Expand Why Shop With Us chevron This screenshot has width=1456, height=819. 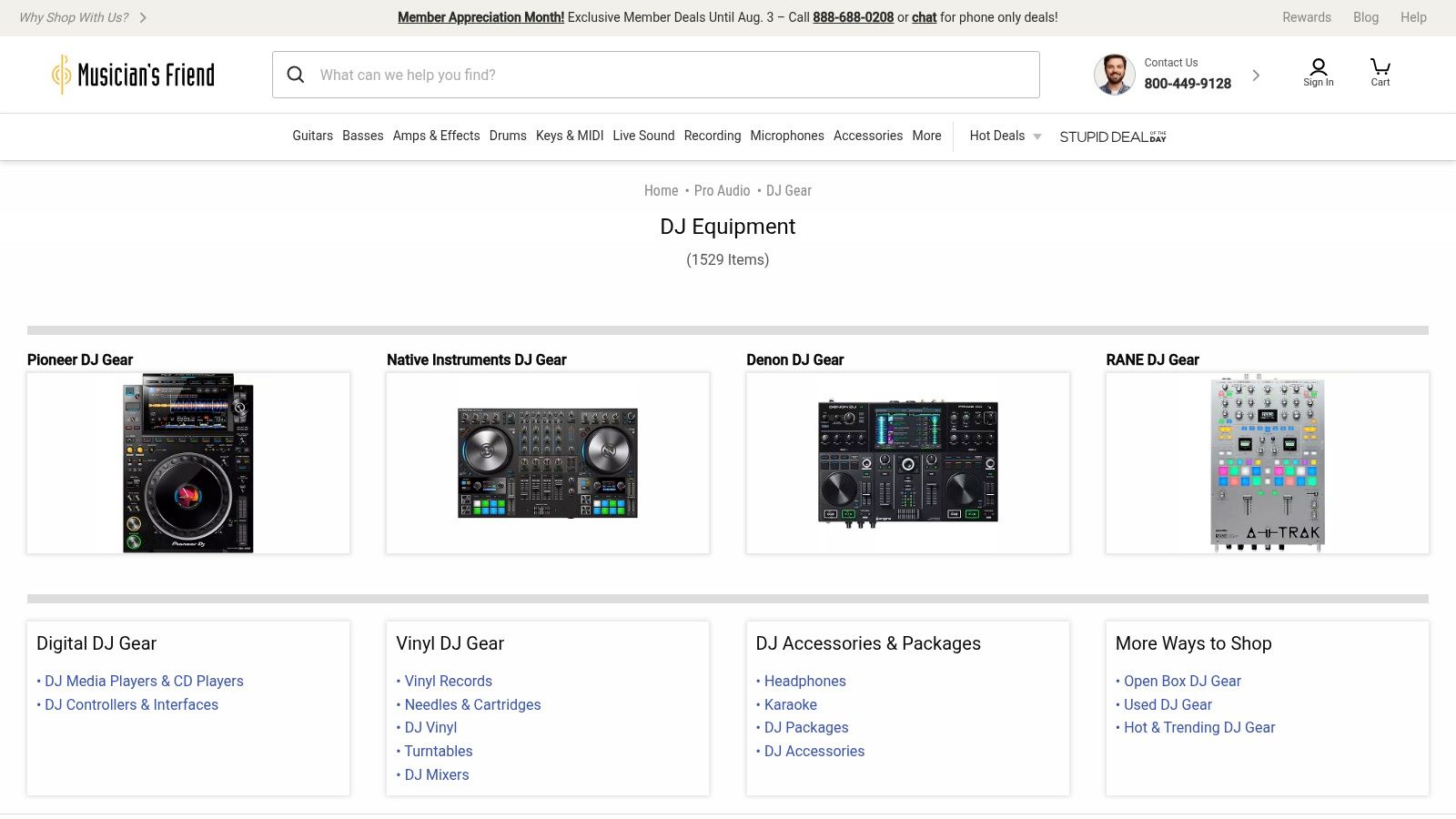pos(143,17)
